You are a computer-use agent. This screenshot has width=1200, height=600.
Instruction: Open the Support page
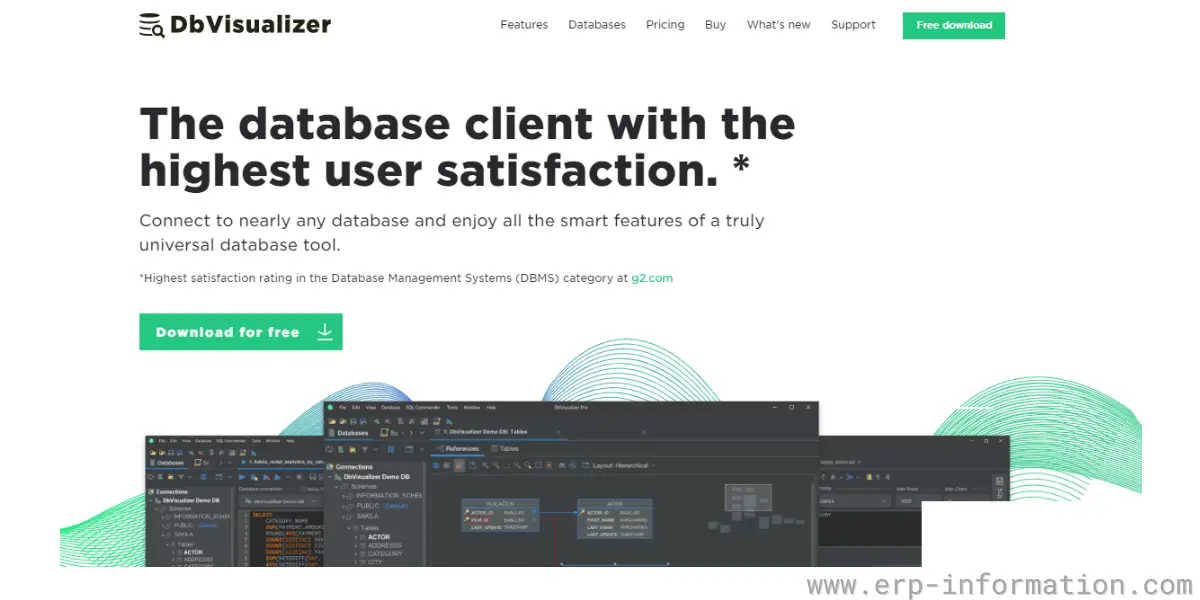coord(853,25)
